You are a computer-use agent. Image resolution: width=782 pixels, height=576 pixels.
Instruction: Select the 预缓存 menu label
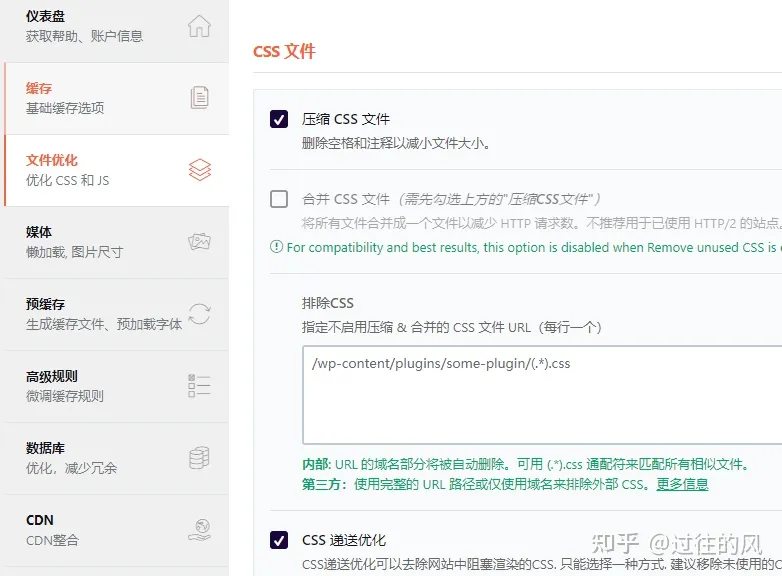45,304
